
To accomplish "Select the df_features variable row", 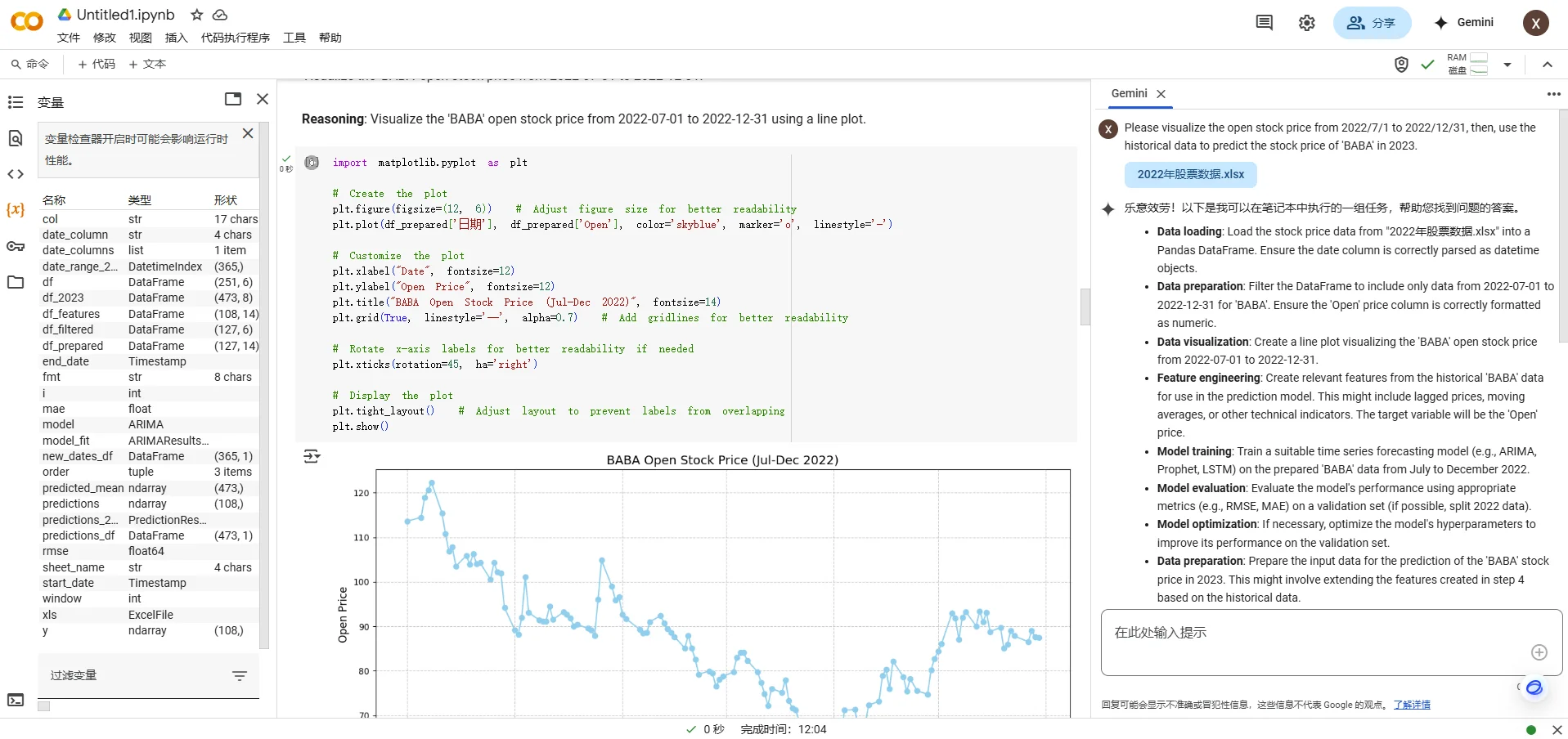I will [150, 314].
